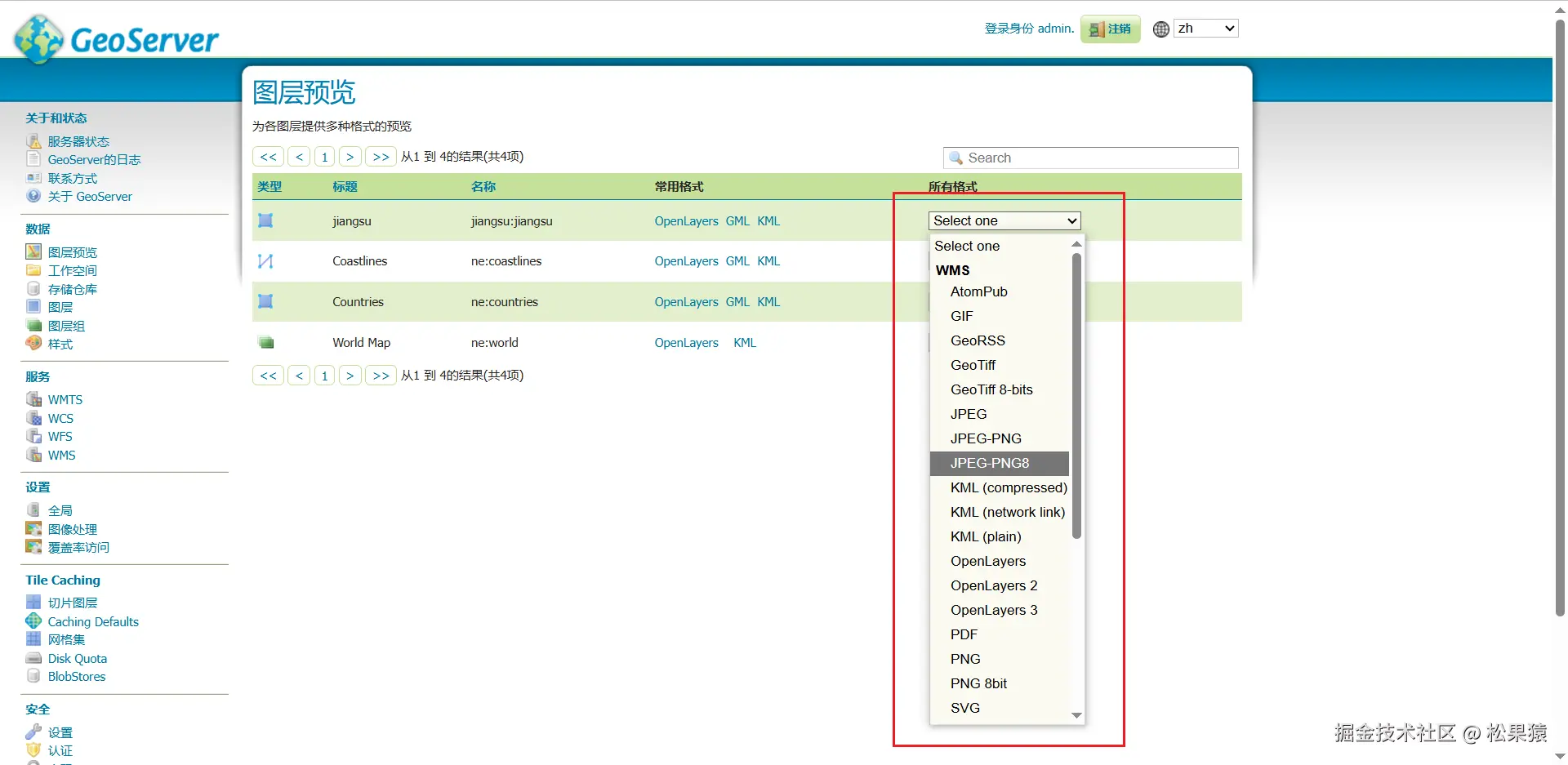This screenshot has width=1568, height=765.
Task: Click the jiangsu polygon layer type icon
Action: (x=265, y=220)
